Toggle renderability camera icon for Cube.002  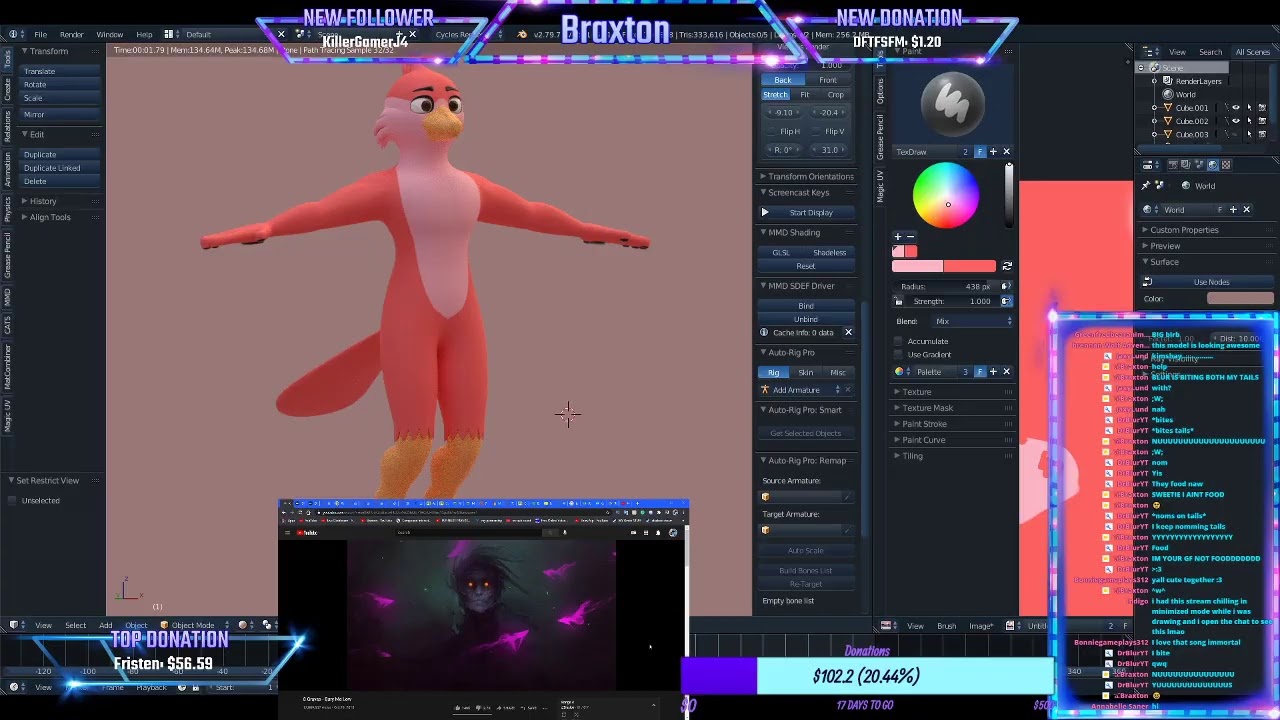1262,121
